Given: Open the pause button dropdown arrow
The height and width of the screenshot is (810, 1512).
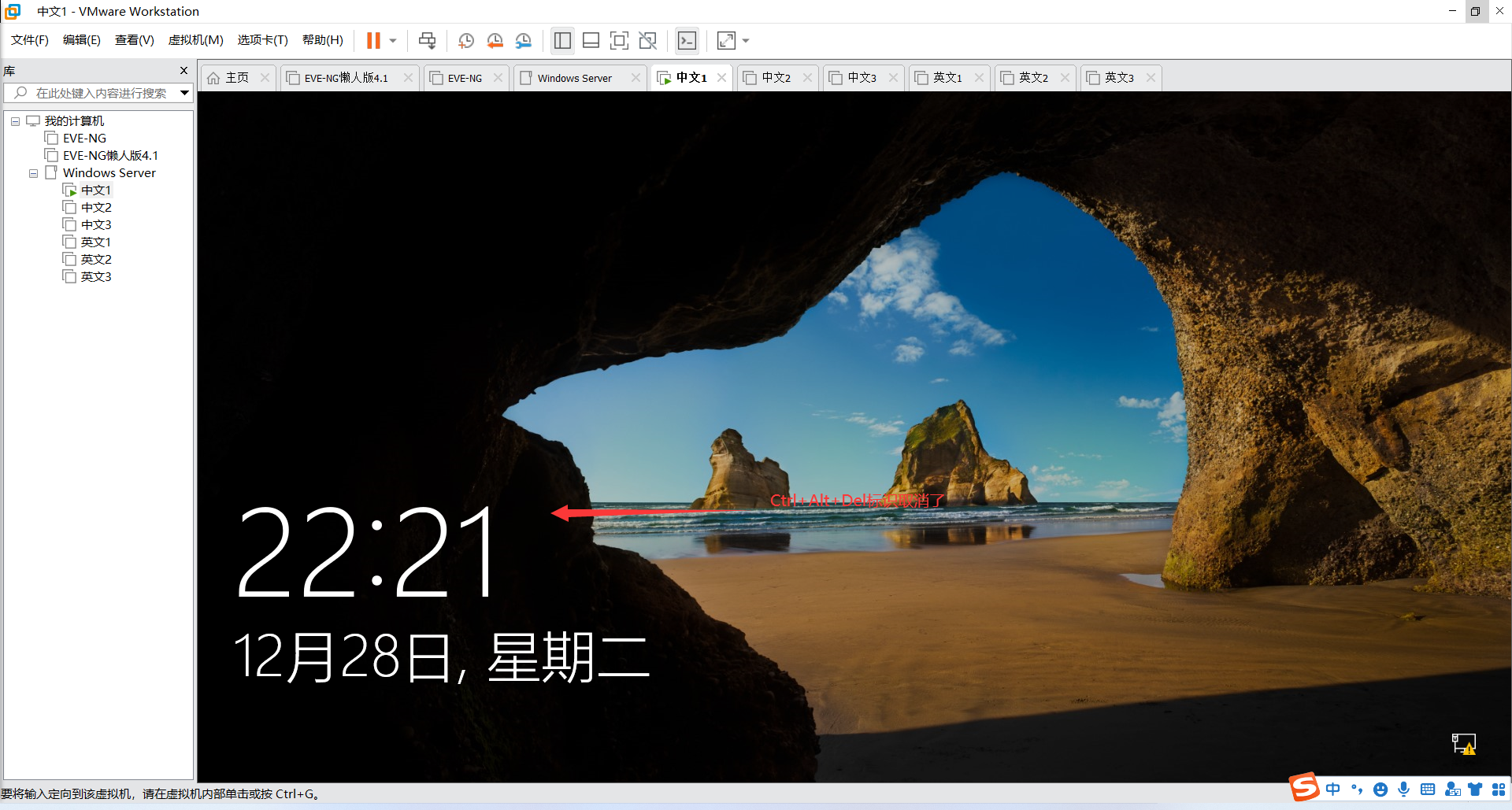Looking at the screenshot, I should [391, 40].
